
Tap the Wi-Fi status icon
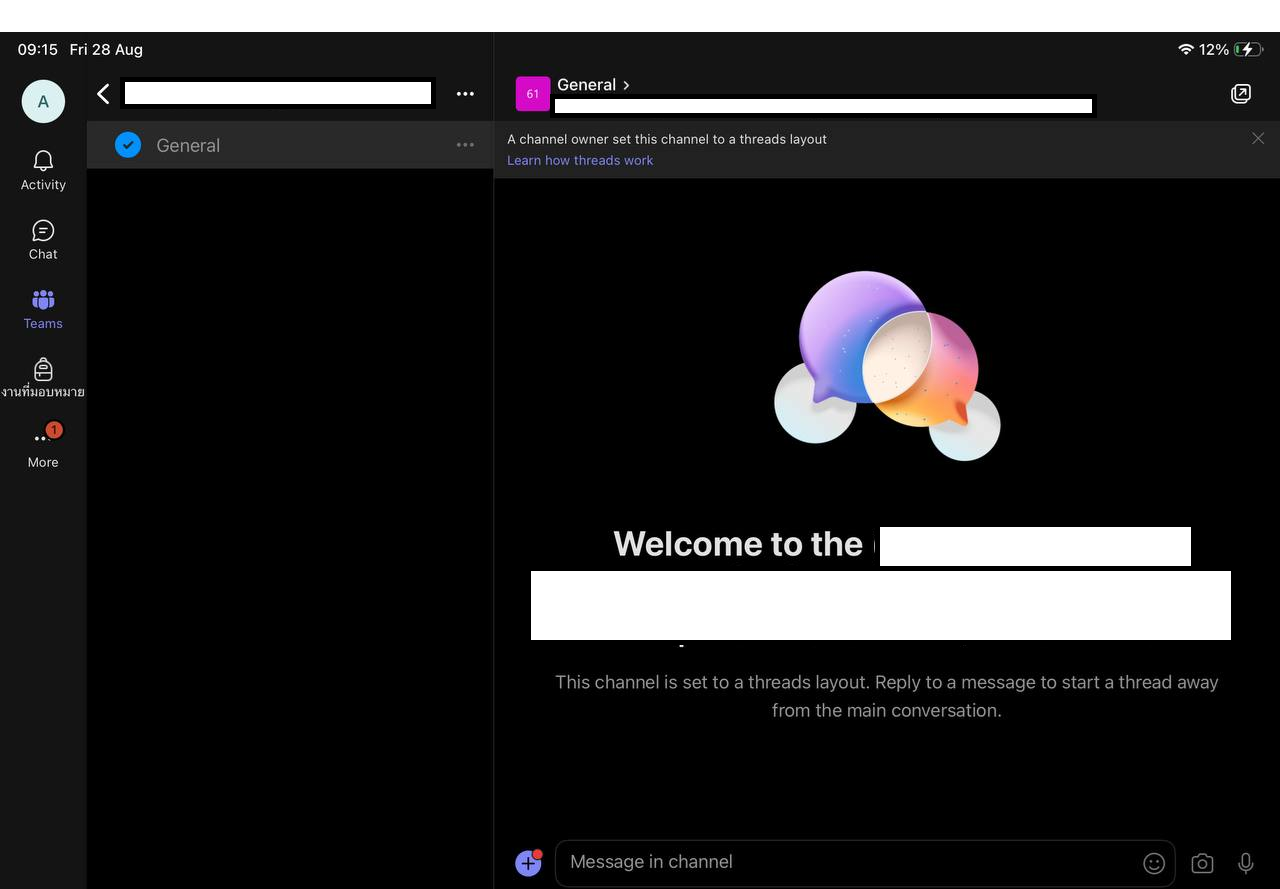point(1186,49)
